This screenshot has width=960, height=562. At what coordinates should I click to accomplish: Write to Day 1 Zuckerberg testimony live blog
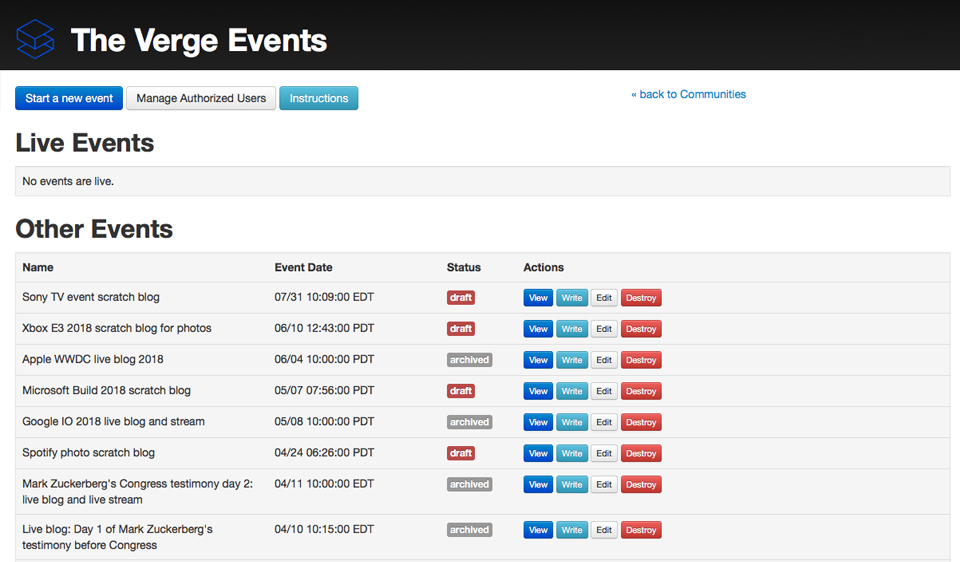tap(572, 530)
